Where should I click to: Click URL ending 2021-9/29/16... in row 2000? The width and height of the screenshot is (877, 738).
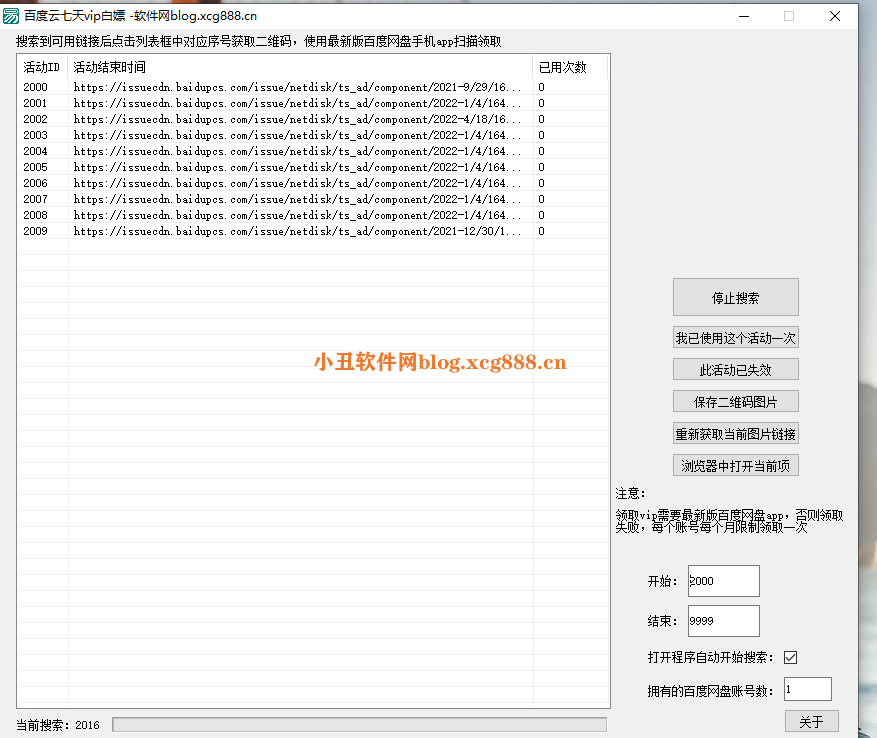pyautogui.click(x=297, y=87)
